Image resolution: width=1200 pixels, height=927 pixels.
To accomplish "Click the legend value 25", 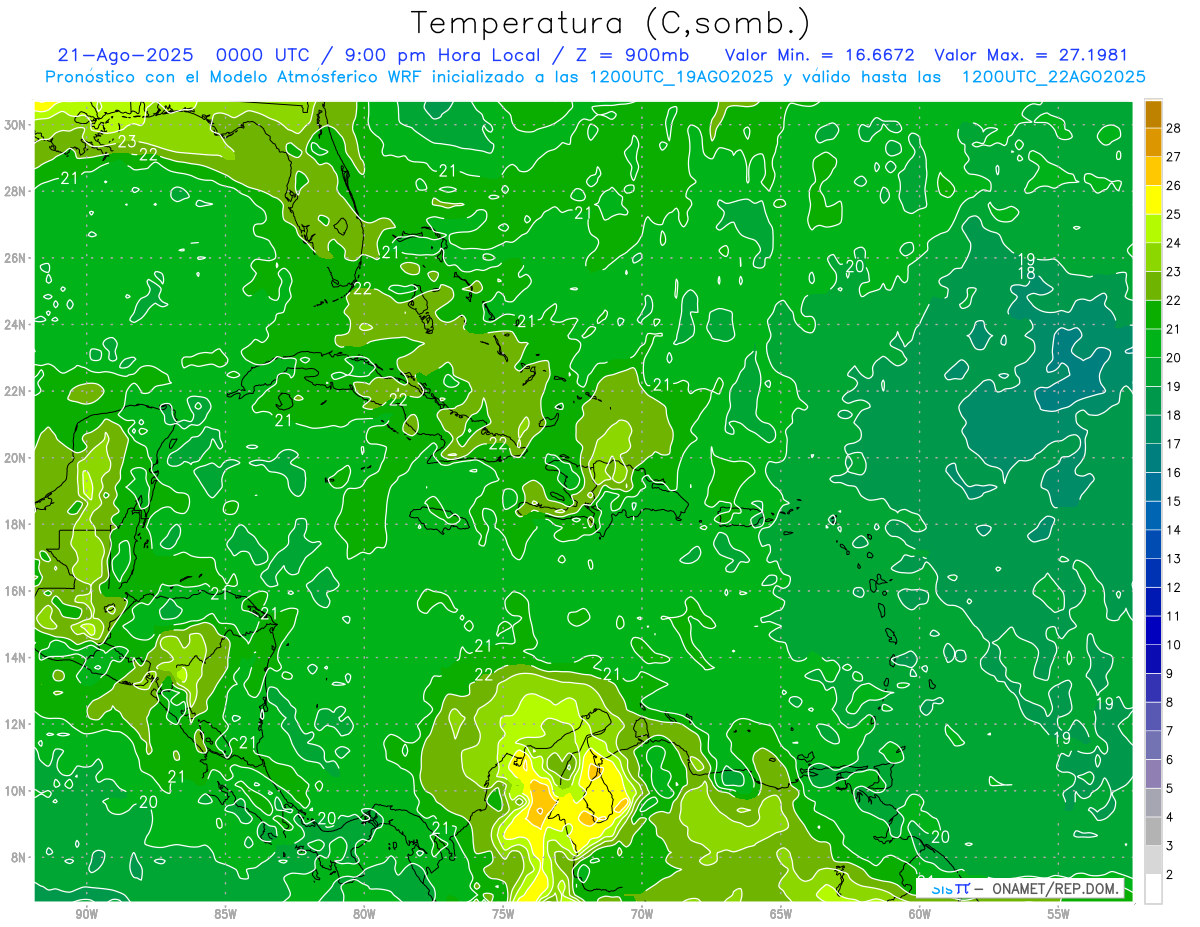I will click(x=1174, y=213).
